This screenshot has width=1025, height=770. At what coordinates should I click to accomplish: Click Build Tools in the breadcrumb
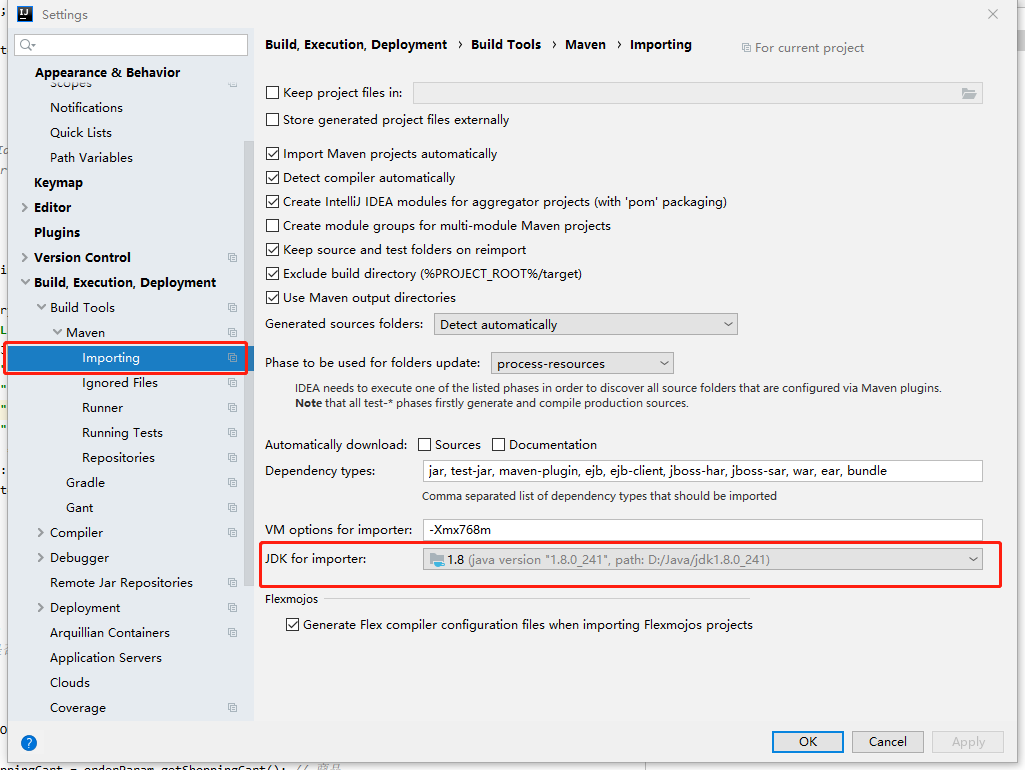coord(506,44)
